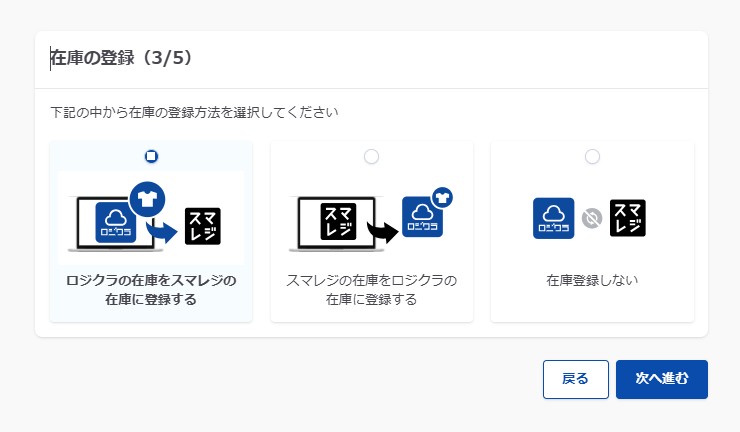Click the grey no-sync icon

(592, 219)
